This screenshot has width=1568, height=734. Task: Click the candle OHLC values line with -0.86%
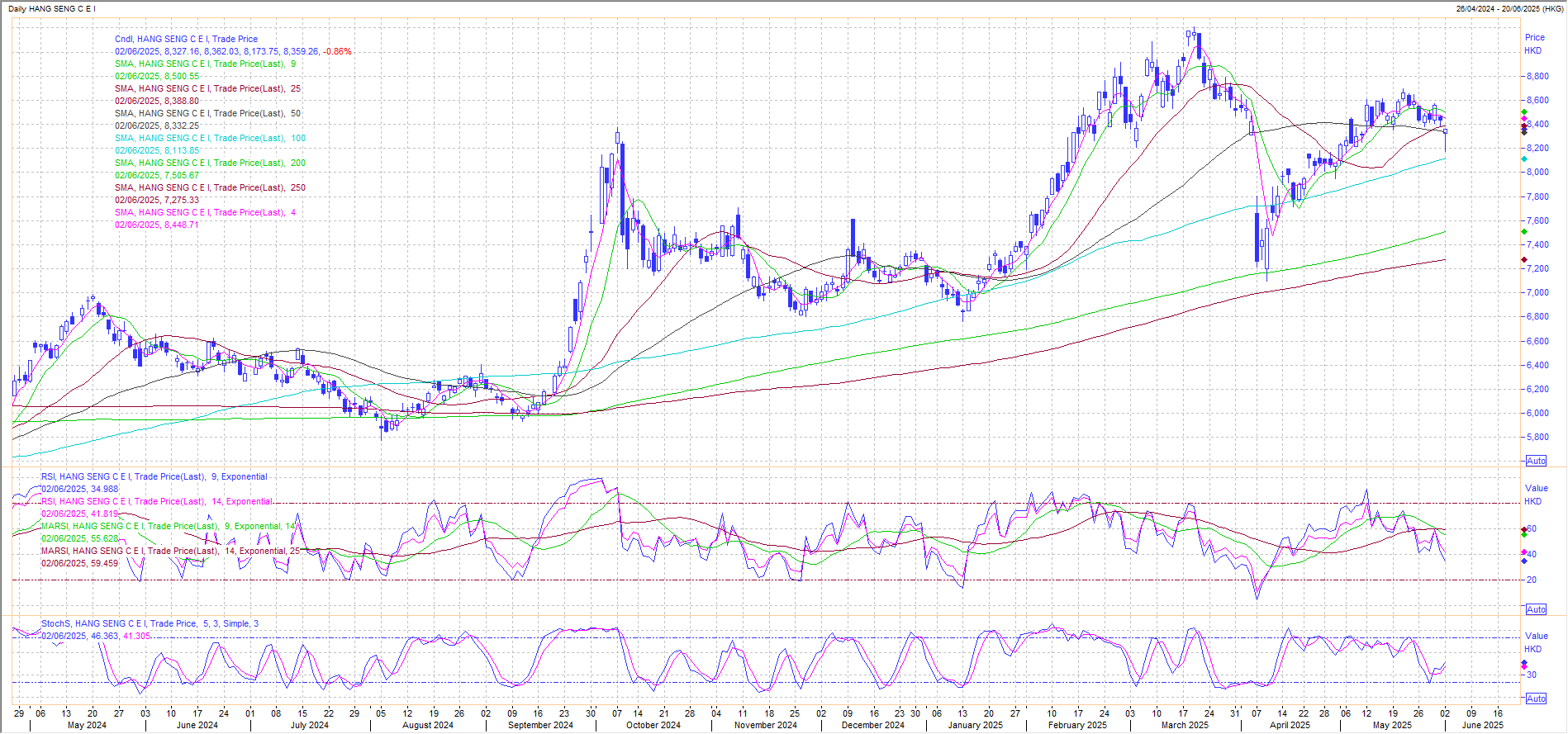pyautogui.click(x=233, y=51)
